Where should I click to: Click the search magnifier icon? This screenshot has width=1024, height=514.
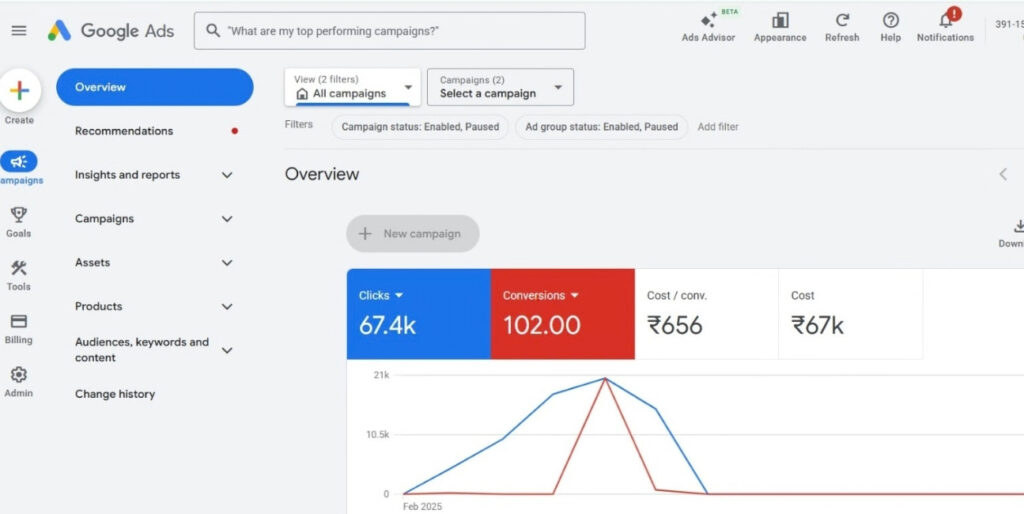(212, 31)
